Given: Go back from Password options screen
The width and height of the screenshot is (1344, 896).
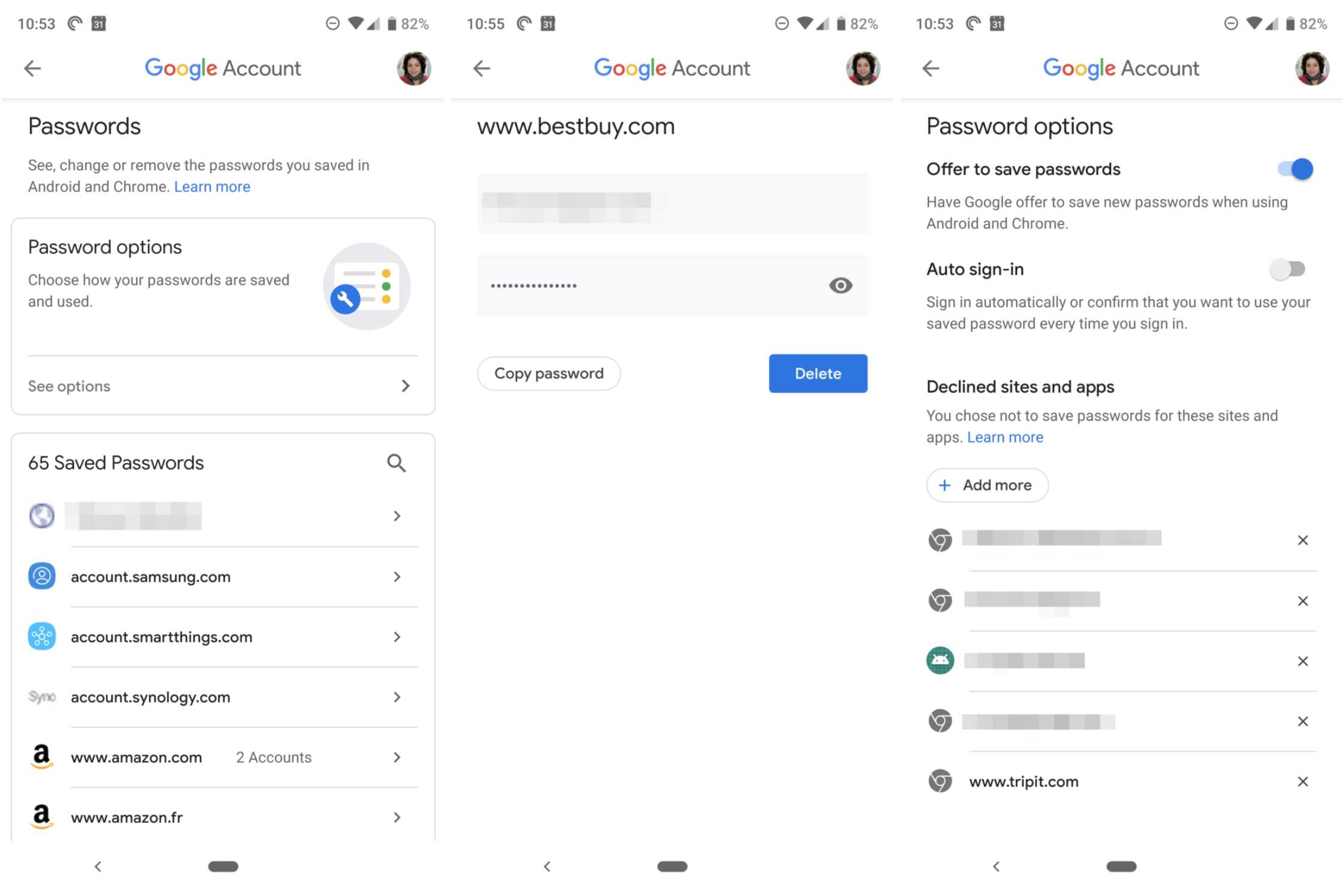Looking at the screenshot, I should pyautogui.click(x=931, y=68).
